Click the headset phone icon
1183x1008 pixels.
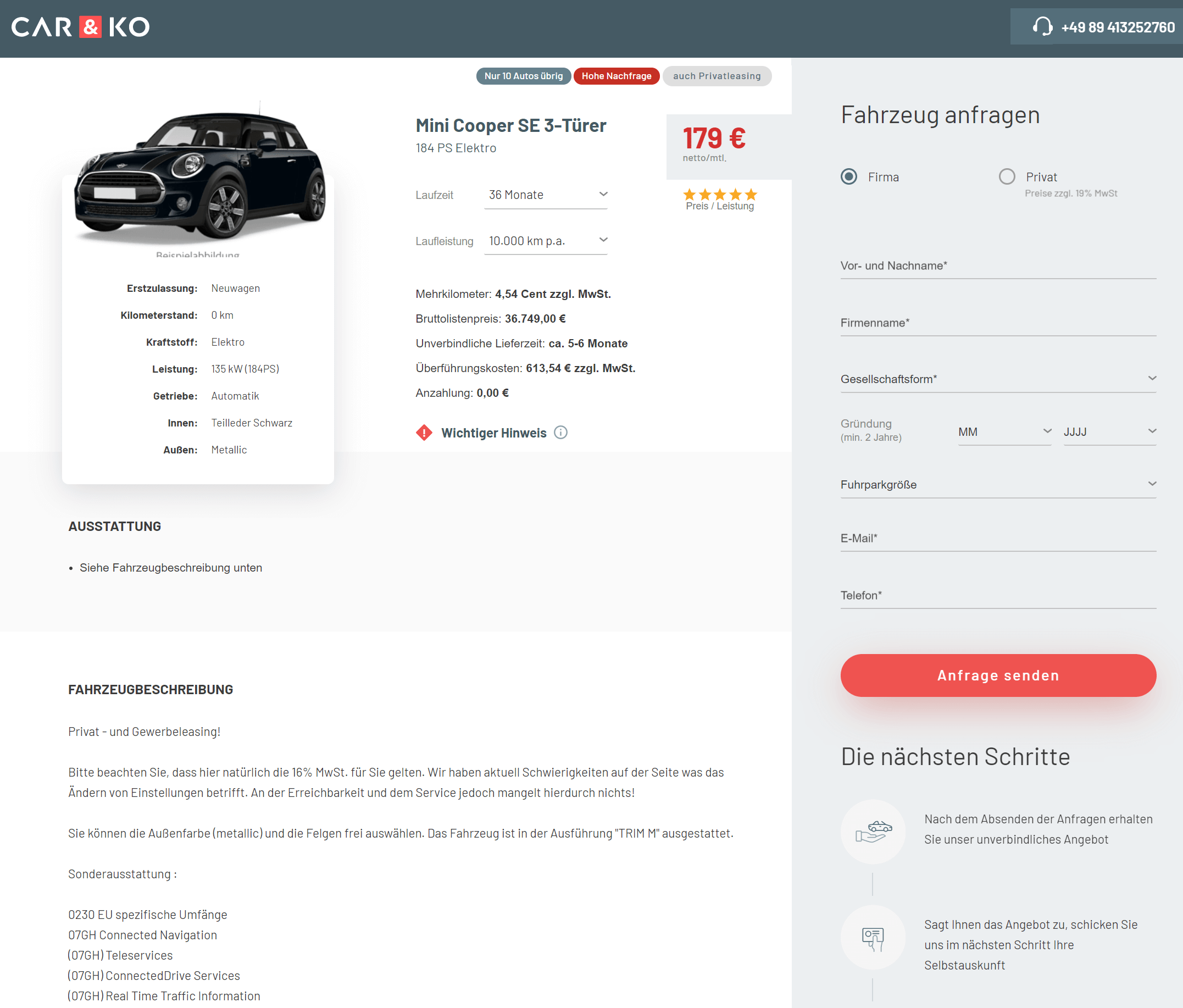pos(1042,27)
